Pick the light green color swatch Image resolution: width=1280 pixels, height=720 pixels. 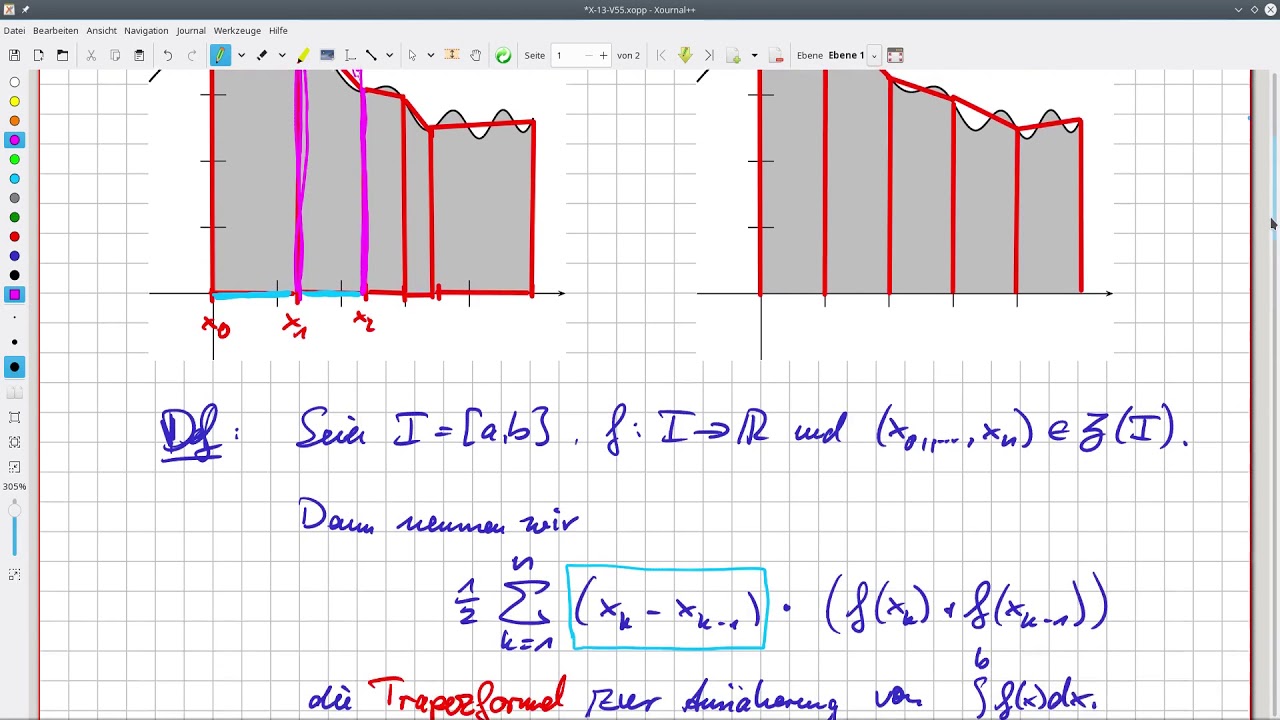click(15, 159)
